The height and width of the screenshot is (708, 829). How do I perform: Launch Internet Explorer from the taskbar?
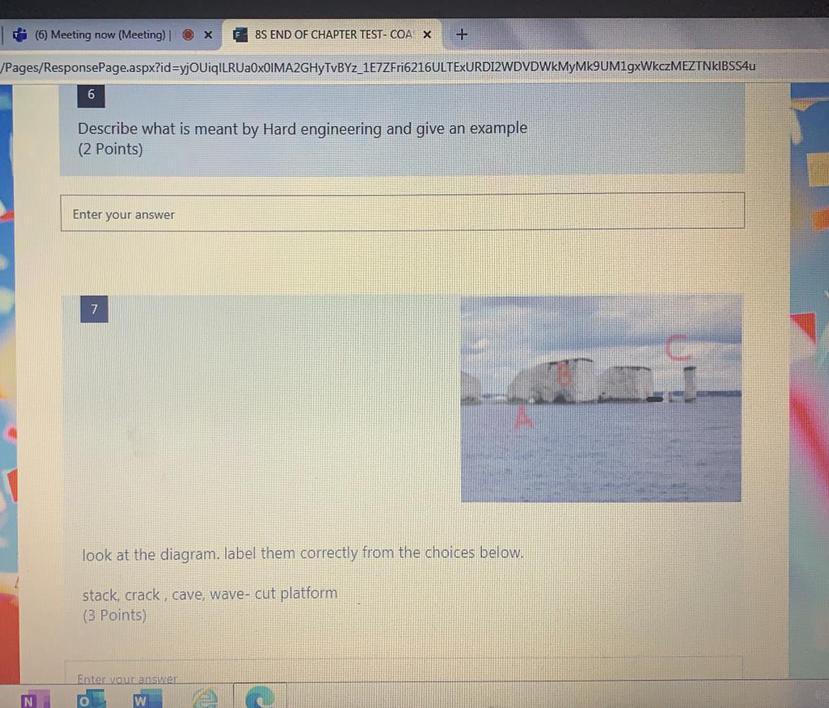pos(205,698)
